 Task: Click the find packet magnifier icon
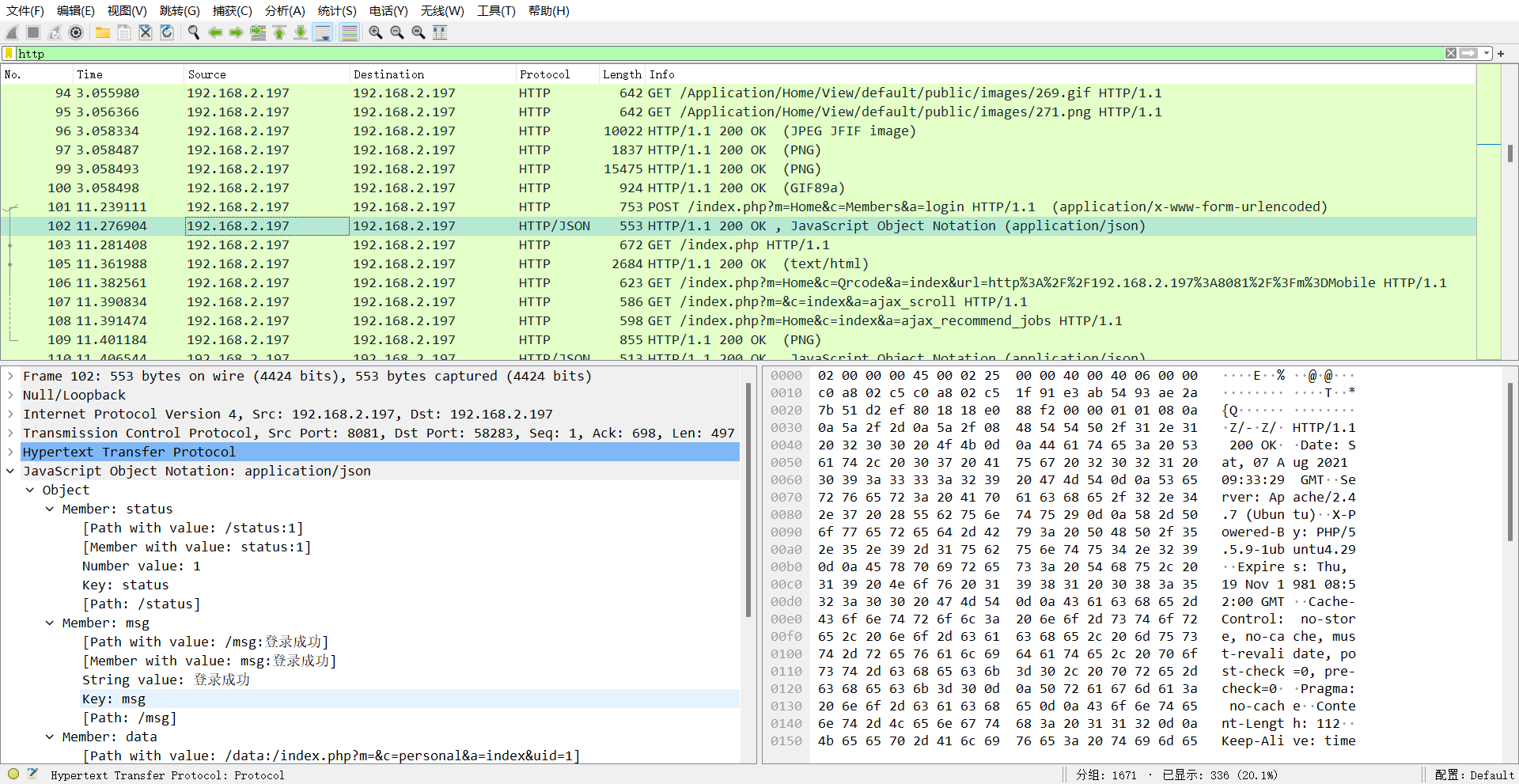tap(194, 32)
